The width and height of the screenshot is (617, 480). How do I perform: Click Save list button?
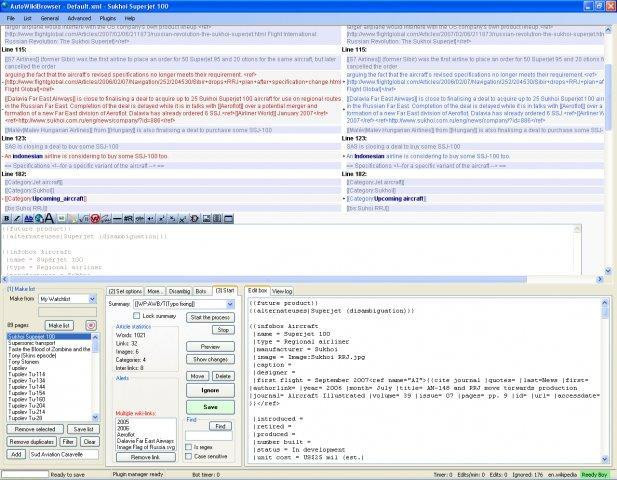click(83, 429)
